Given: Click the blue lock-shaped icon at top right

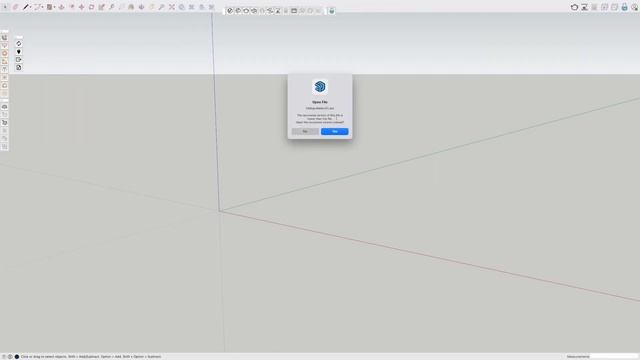Looking at the screenshot, I should pos(624,7).
